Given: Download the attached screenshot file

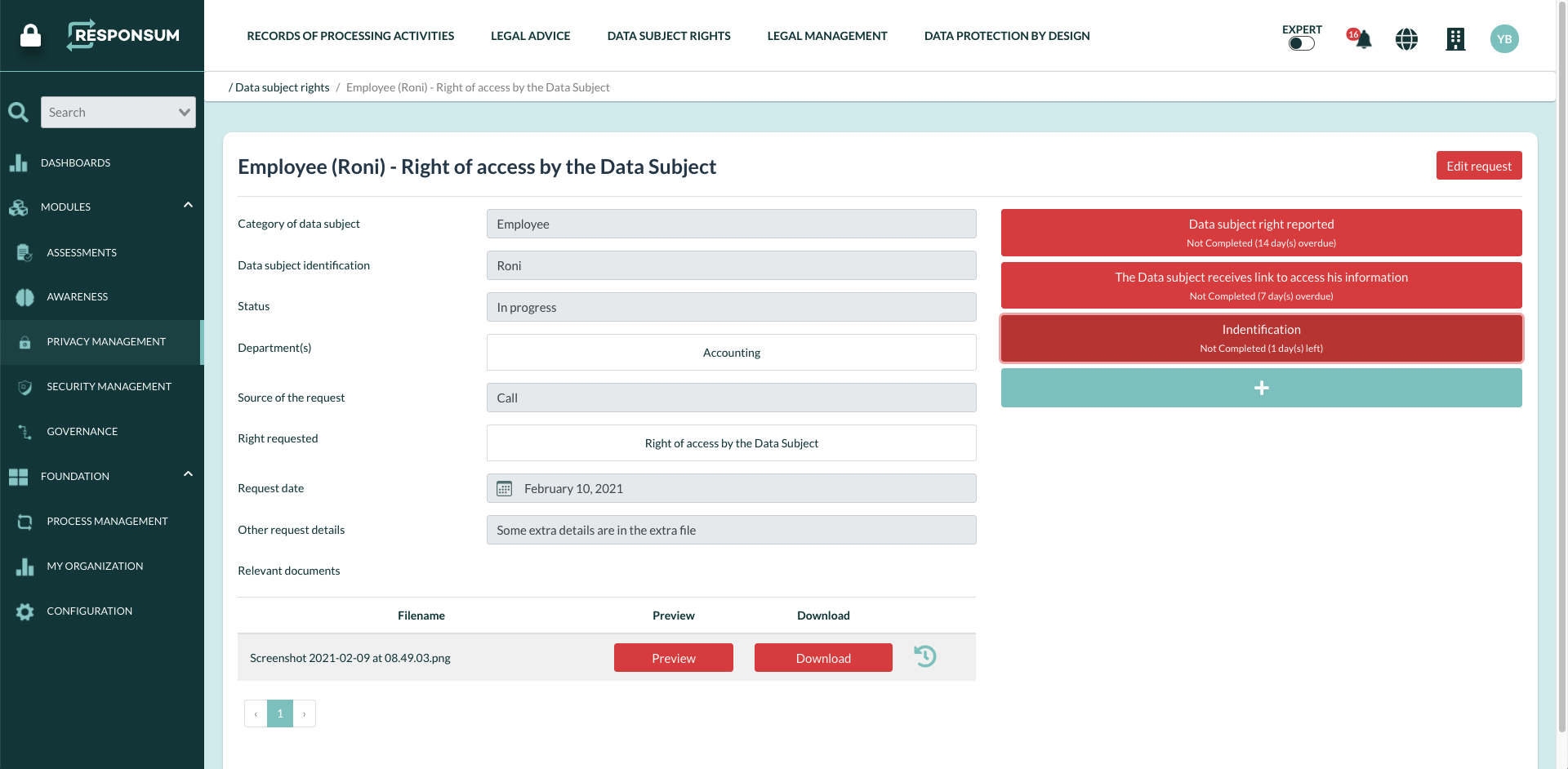Looking at the screenshot, I should pos(823,657).
